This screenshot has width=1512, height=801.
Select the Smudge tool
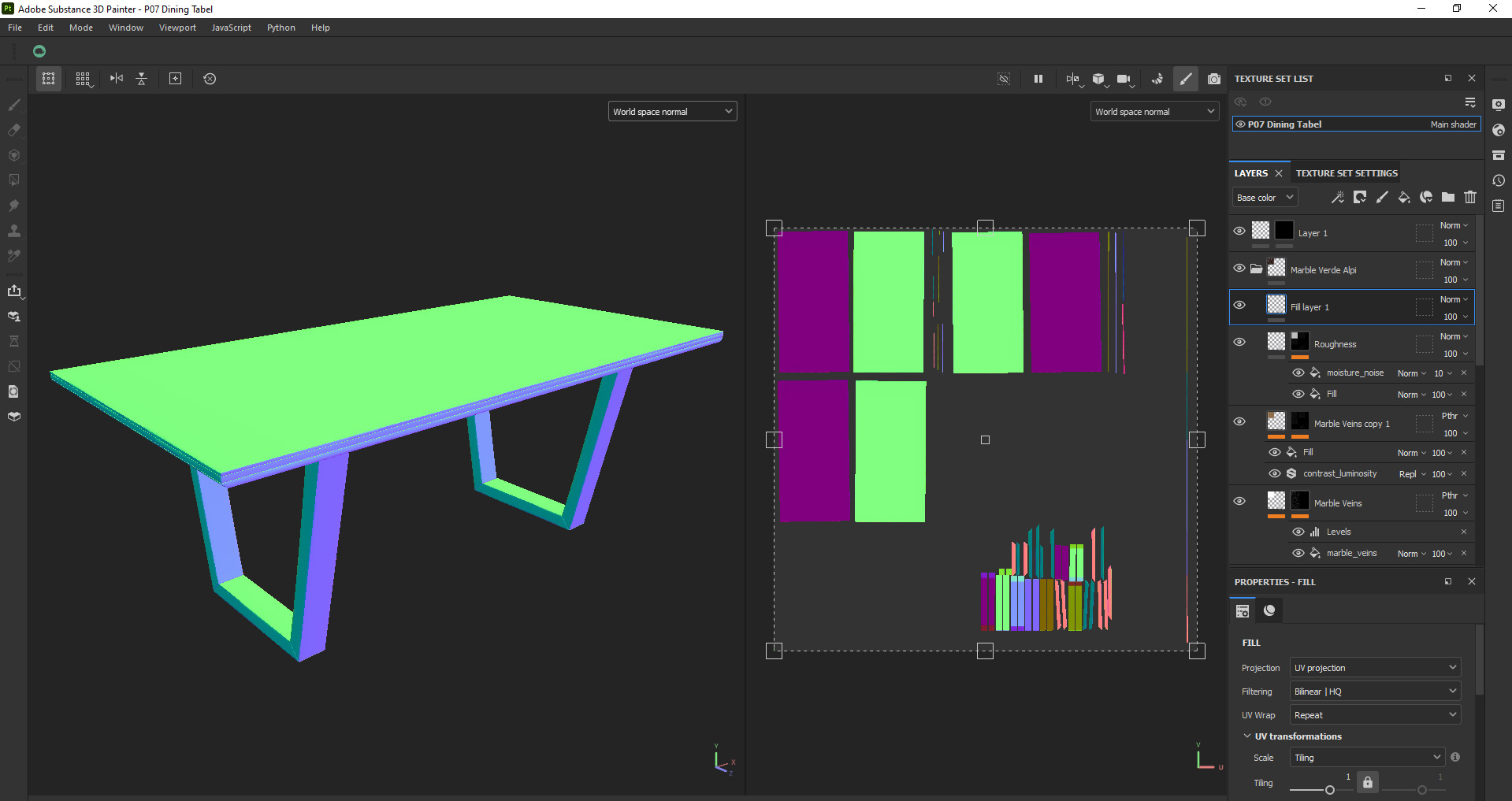click(x=14, y=206)
